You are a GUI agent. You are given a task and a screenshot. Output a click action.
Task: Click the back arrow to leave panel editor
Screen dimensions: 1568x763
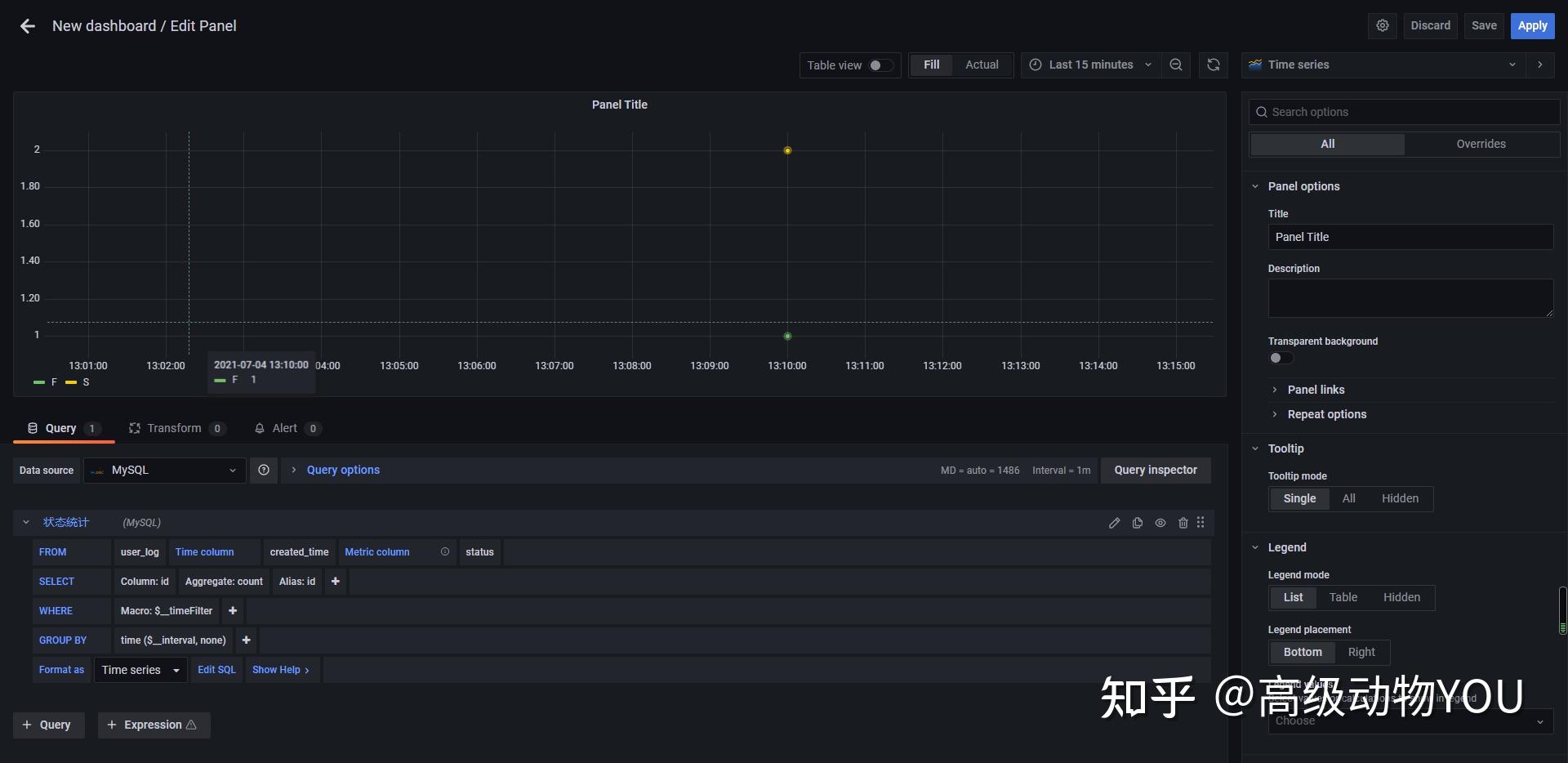pyautogui.click(x=27, y=25)
